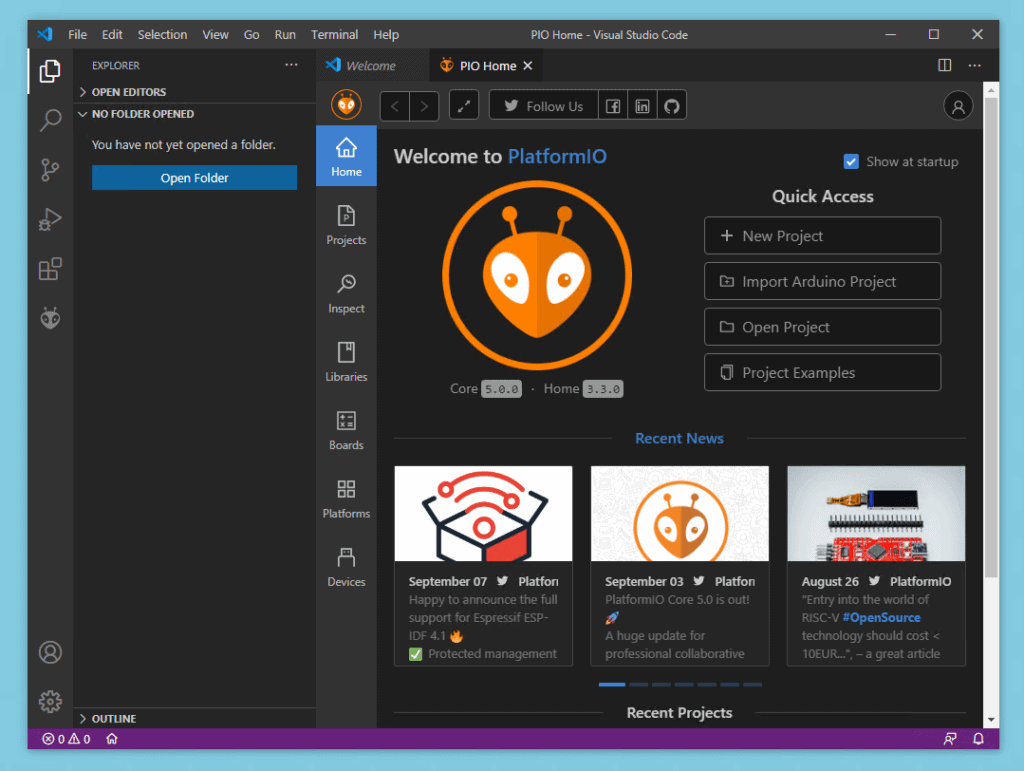The height and width of the screenshot is (771, 1024).
Task: Click the Open Folder button
Action: pyautogui.click(x=195, y=178)
